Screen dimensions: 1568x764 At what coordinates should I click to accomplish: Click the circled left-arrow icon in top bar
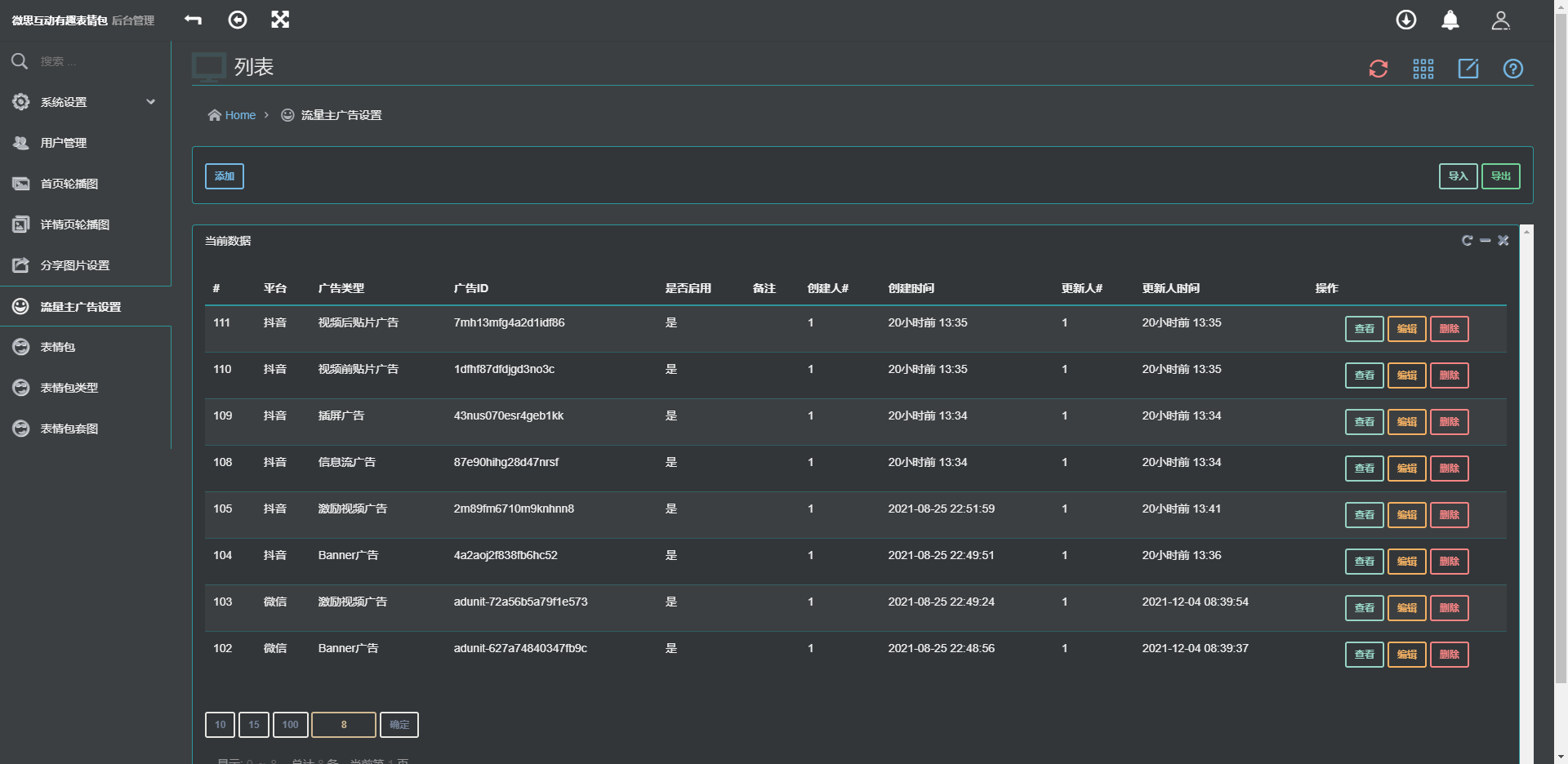click(x=238, y=20)
